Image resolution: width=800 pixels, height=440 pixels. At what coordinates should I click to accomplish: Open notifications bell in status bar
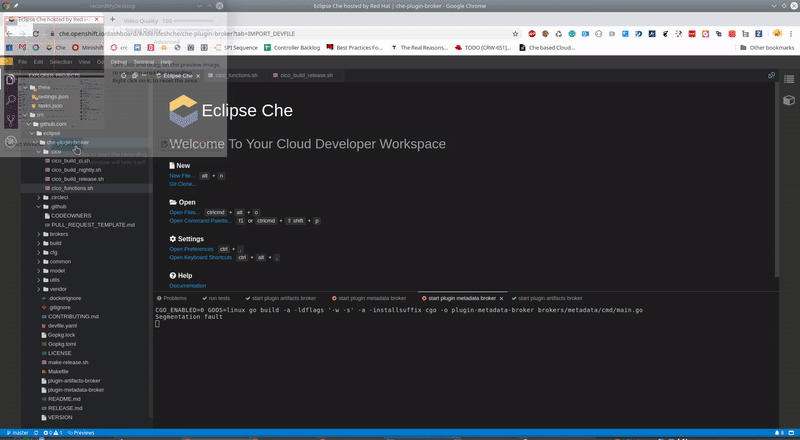point(779,433)
